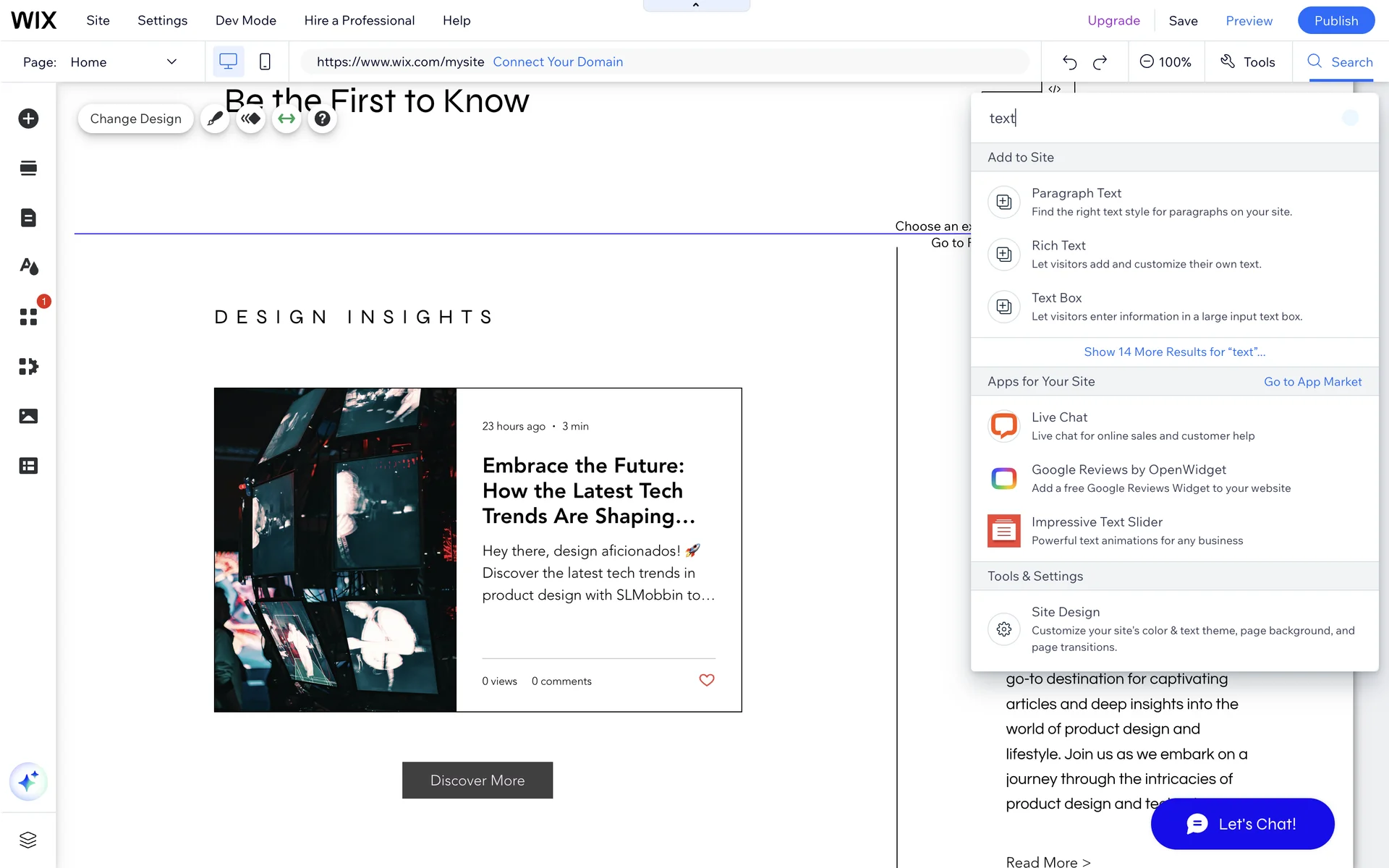Image resolution: width=1389 pixels, height=868 pixels.
Task: Click the Publish button
Action: click(x=1335, y=20)
